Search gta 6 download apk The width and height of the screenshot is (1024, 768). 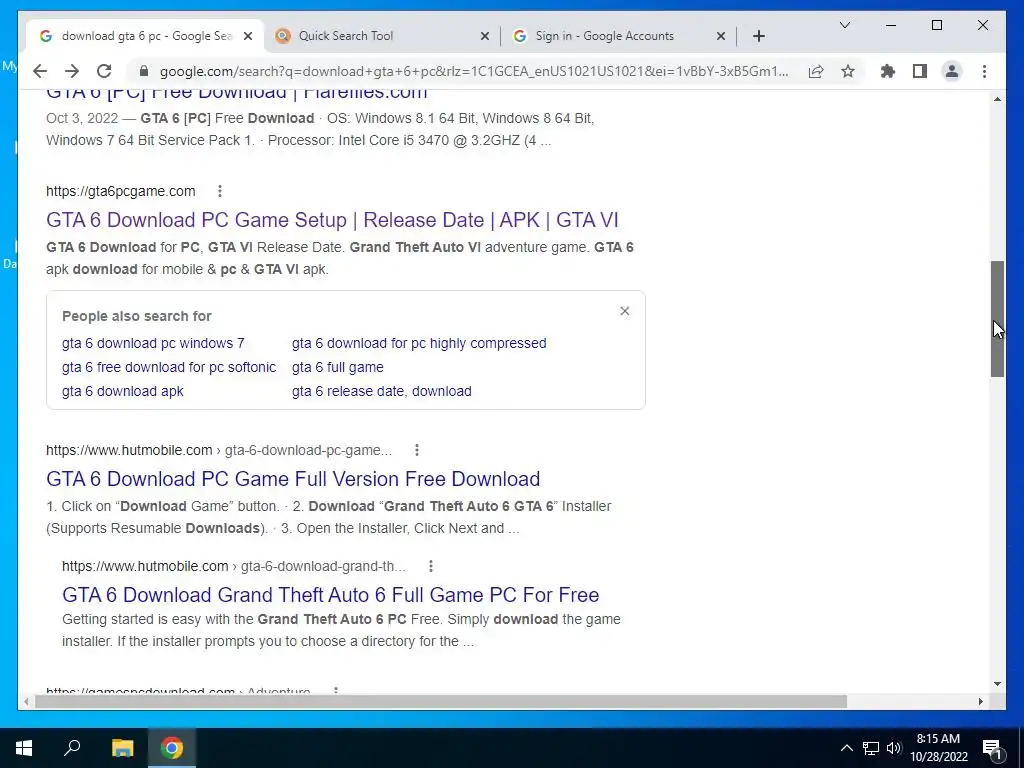click(123, 391)
